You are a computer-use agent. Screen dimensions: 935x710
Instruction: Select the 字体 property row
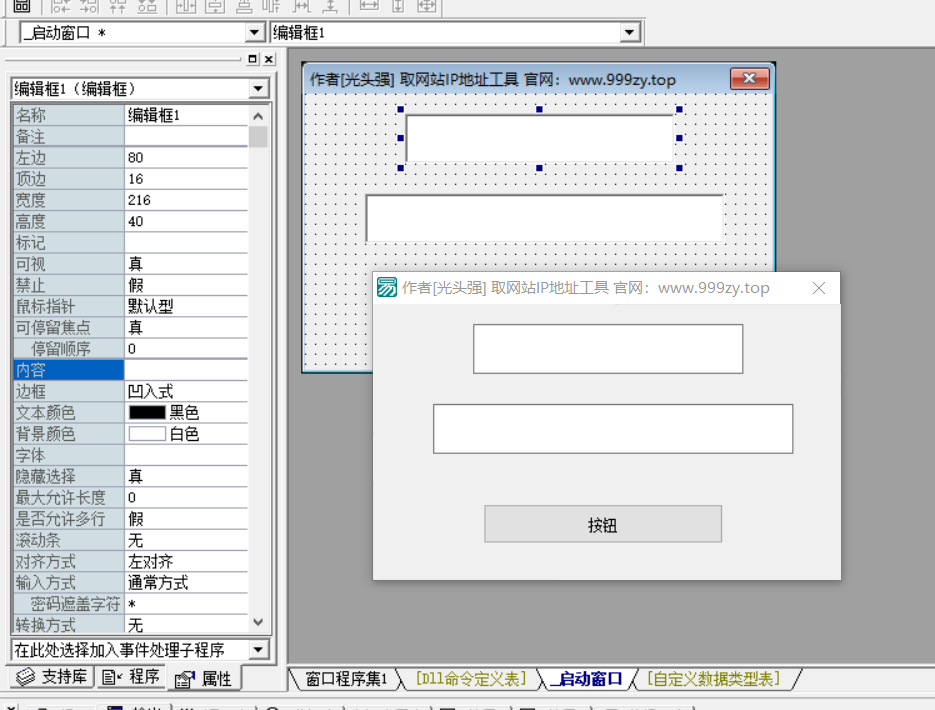point(130,455)
